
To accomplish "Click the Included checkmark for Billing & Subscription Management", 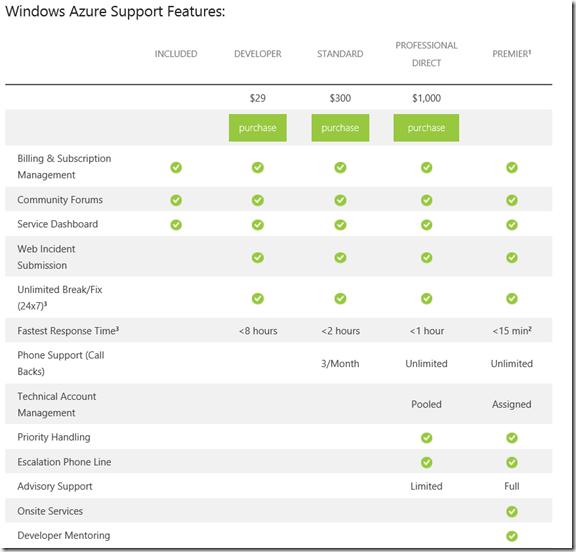I will [x=176, y=167].
